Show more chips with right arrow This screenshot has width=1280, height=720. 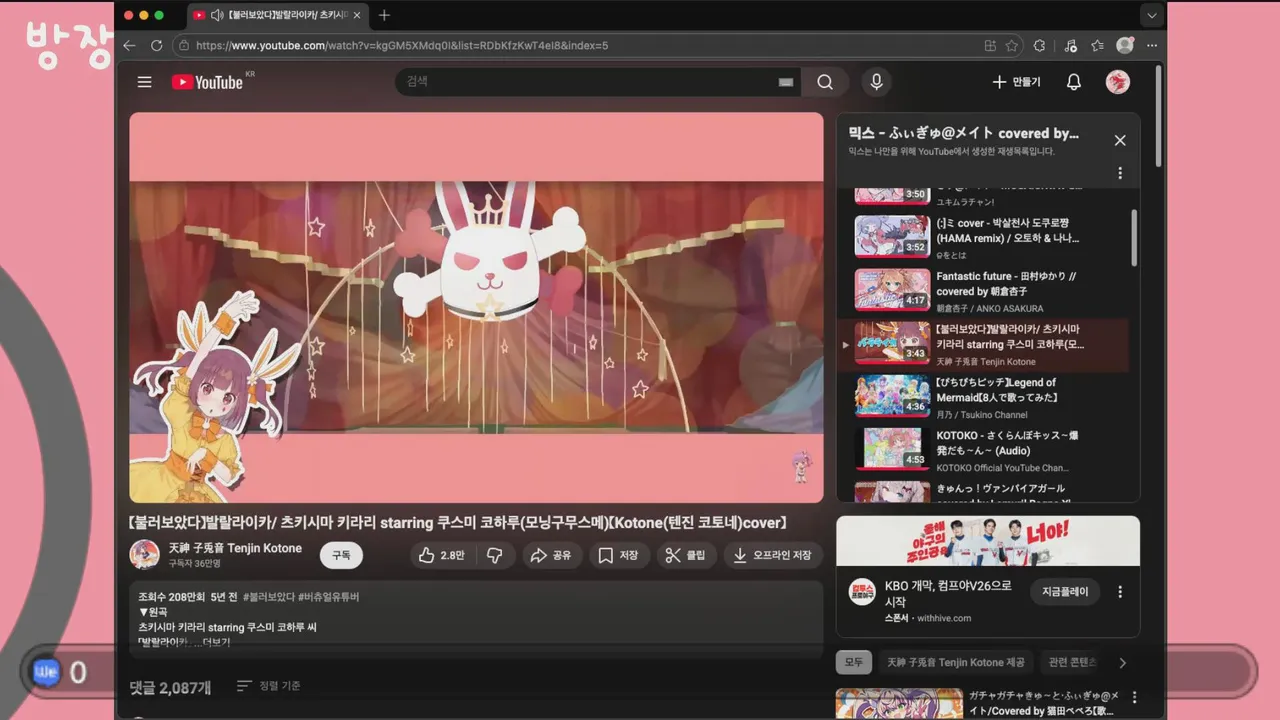click(1122, 662)
